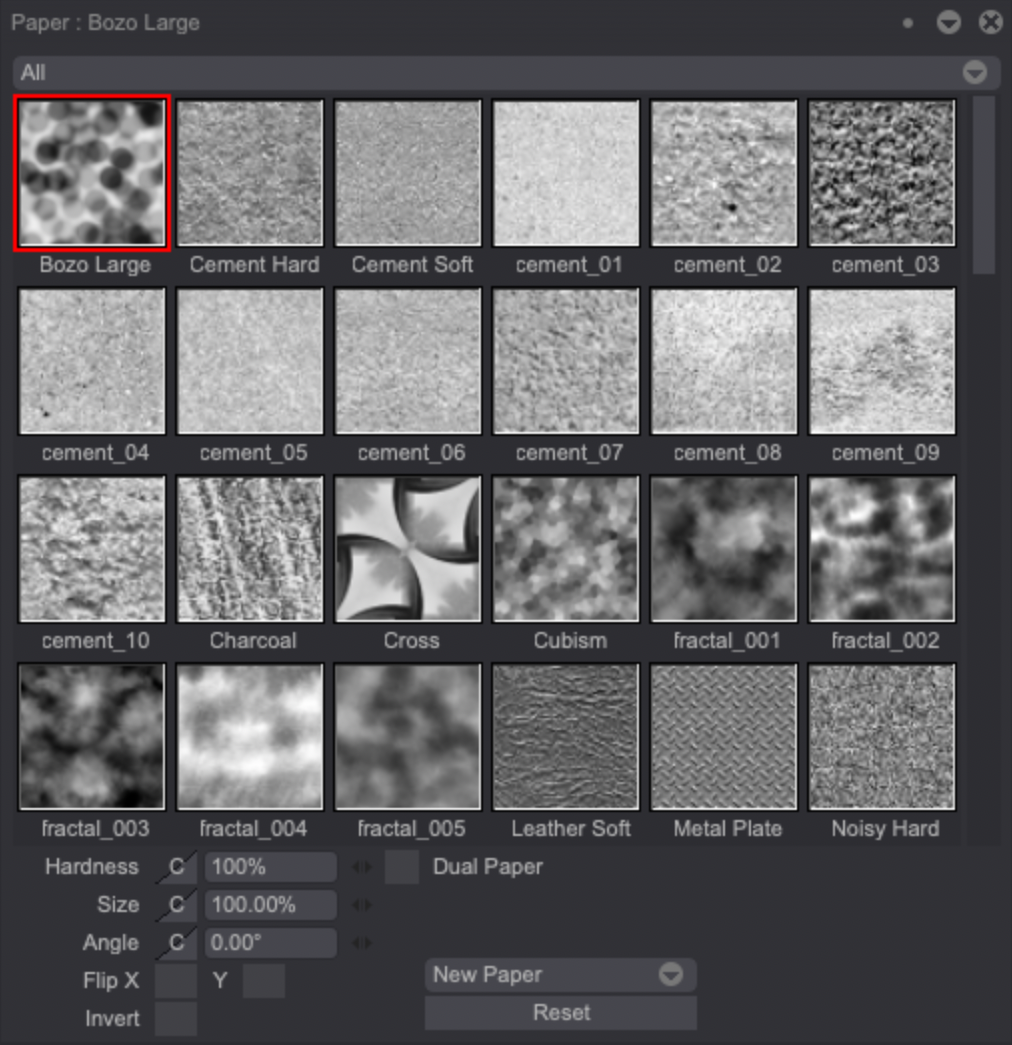Click the Size stepper arrows

click(362, 905)
